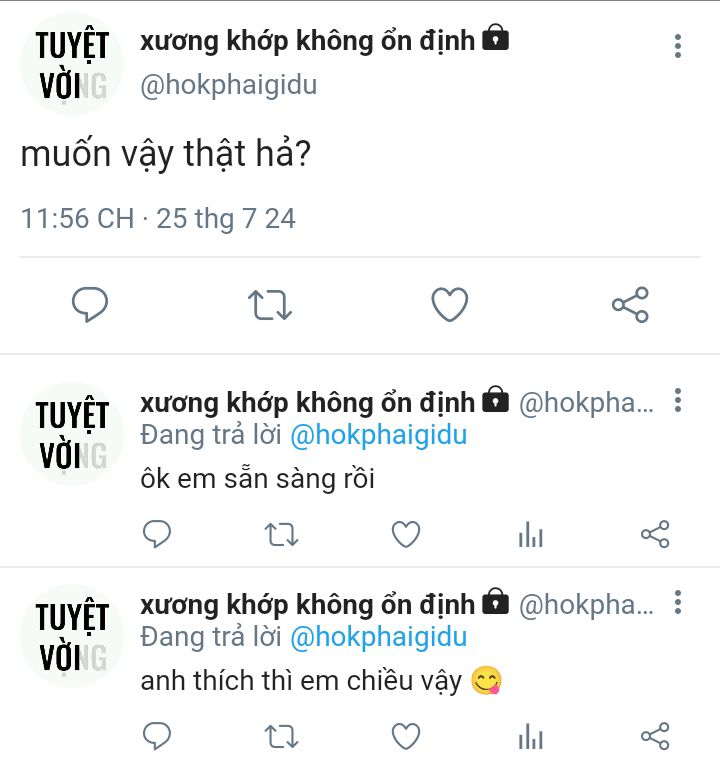Like the "anh thích thì em chiều vậy" reply

405,737
